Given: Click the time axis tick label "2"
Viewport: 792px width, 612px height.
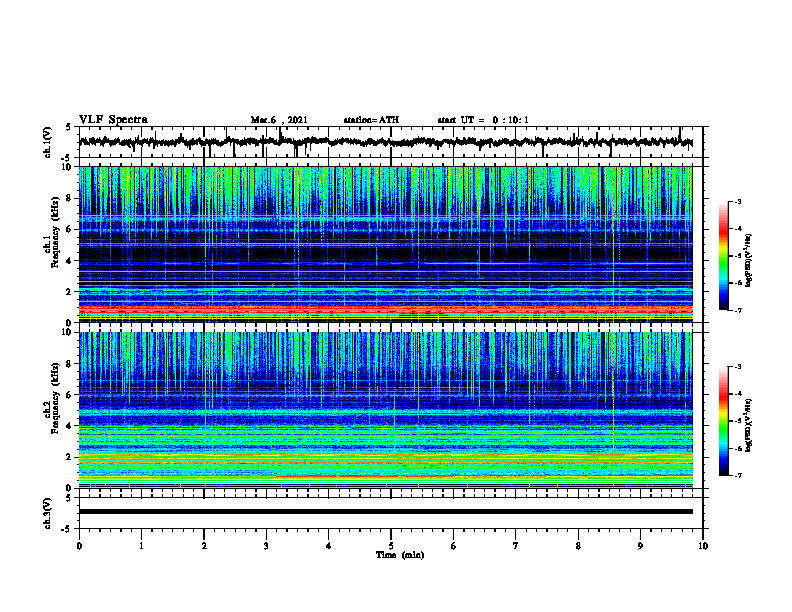Looking at the screenshot, I should (204, 546).
